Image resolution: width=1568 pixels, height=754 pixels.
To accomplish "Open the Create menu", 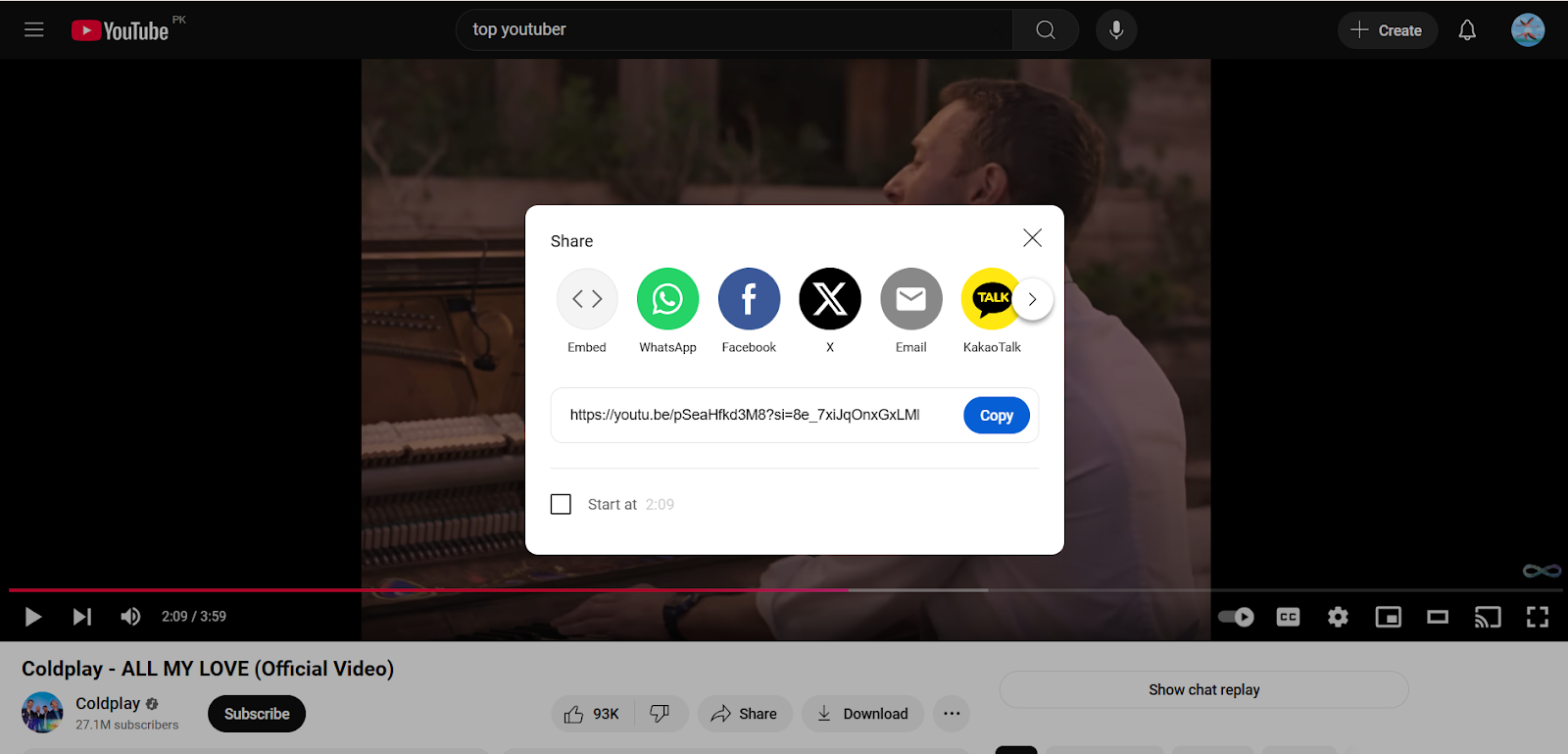I will point(1387,30).
